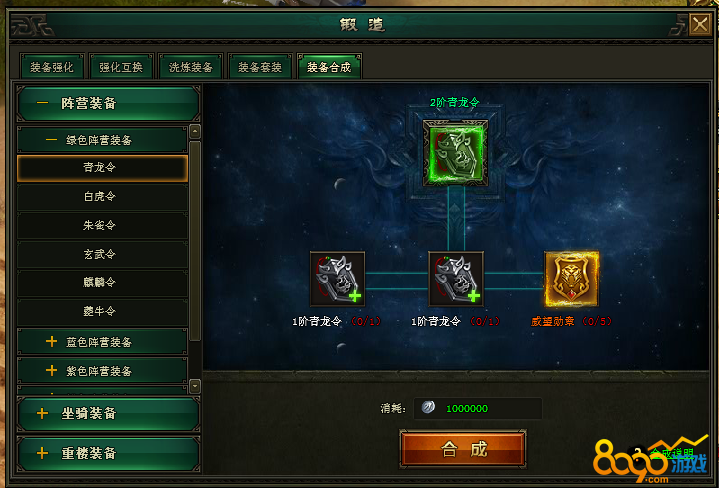Select the left 1阶青龙令 material slot

coord(337,279)
